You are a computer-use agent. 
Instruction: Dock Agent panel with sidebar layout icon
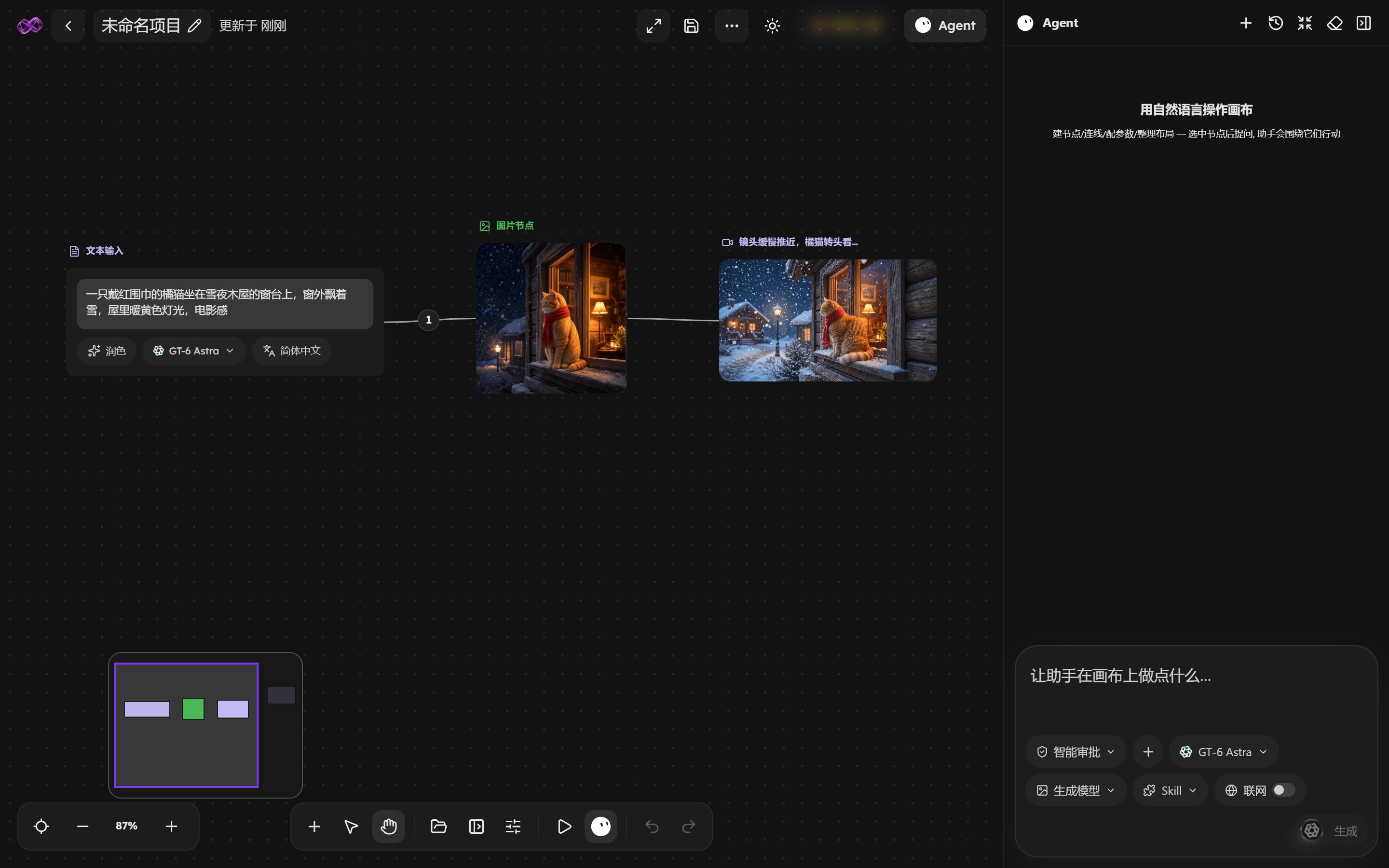point(1364,23)
